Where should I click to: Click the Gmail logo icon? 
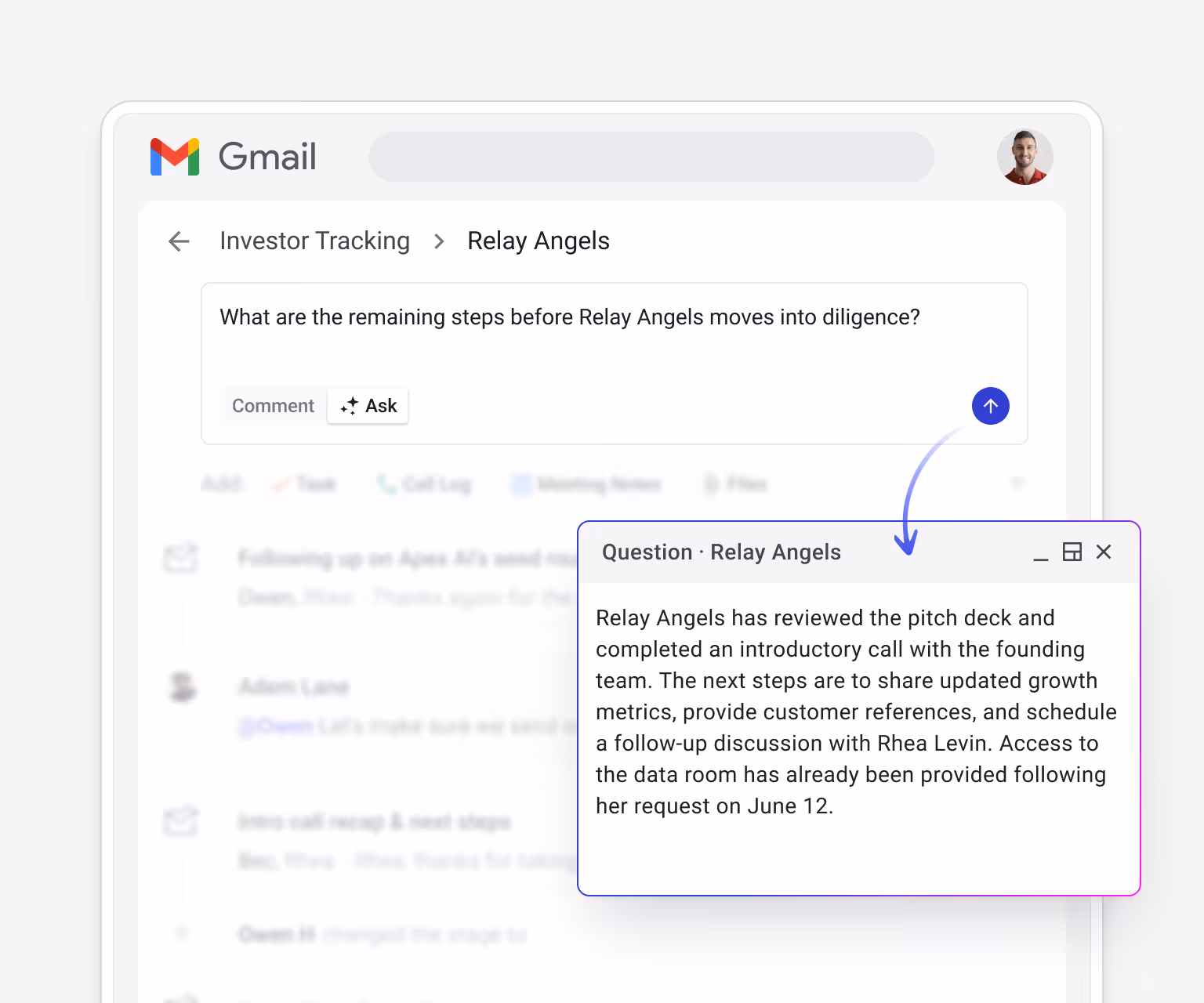point(175,157)
